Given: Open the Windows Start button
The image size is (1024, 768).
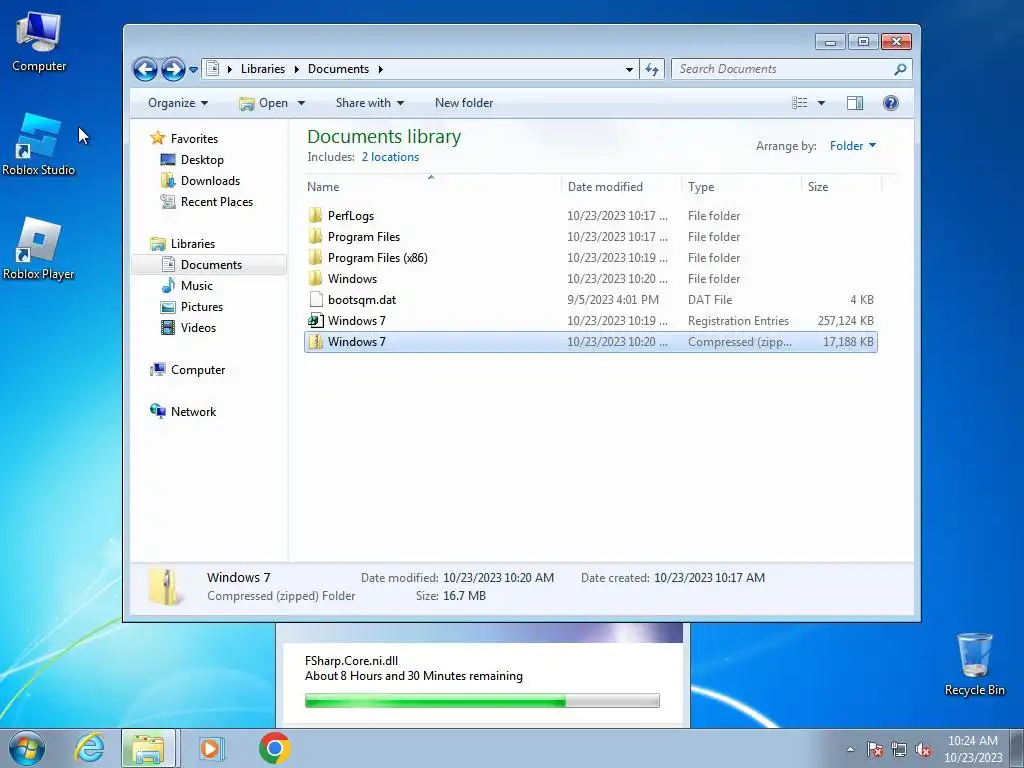Looking at the screenshot, I should (27, 748).
